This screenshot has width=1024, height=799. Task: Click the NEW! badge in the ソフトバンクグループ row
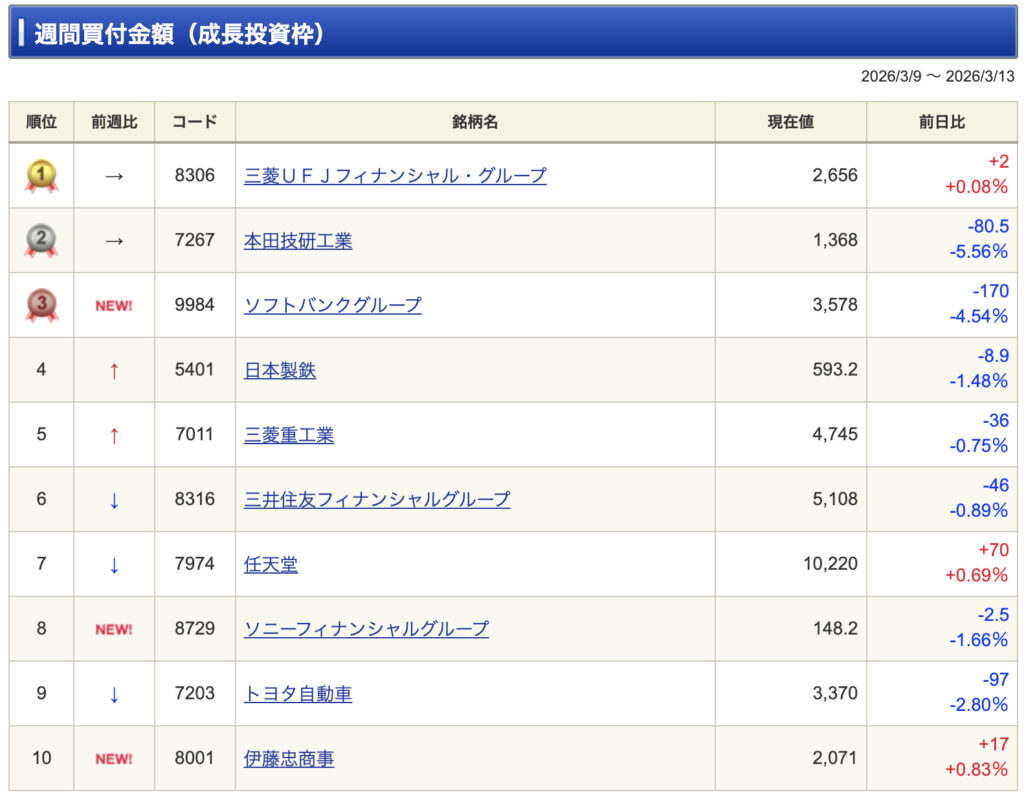pos(114,306)
